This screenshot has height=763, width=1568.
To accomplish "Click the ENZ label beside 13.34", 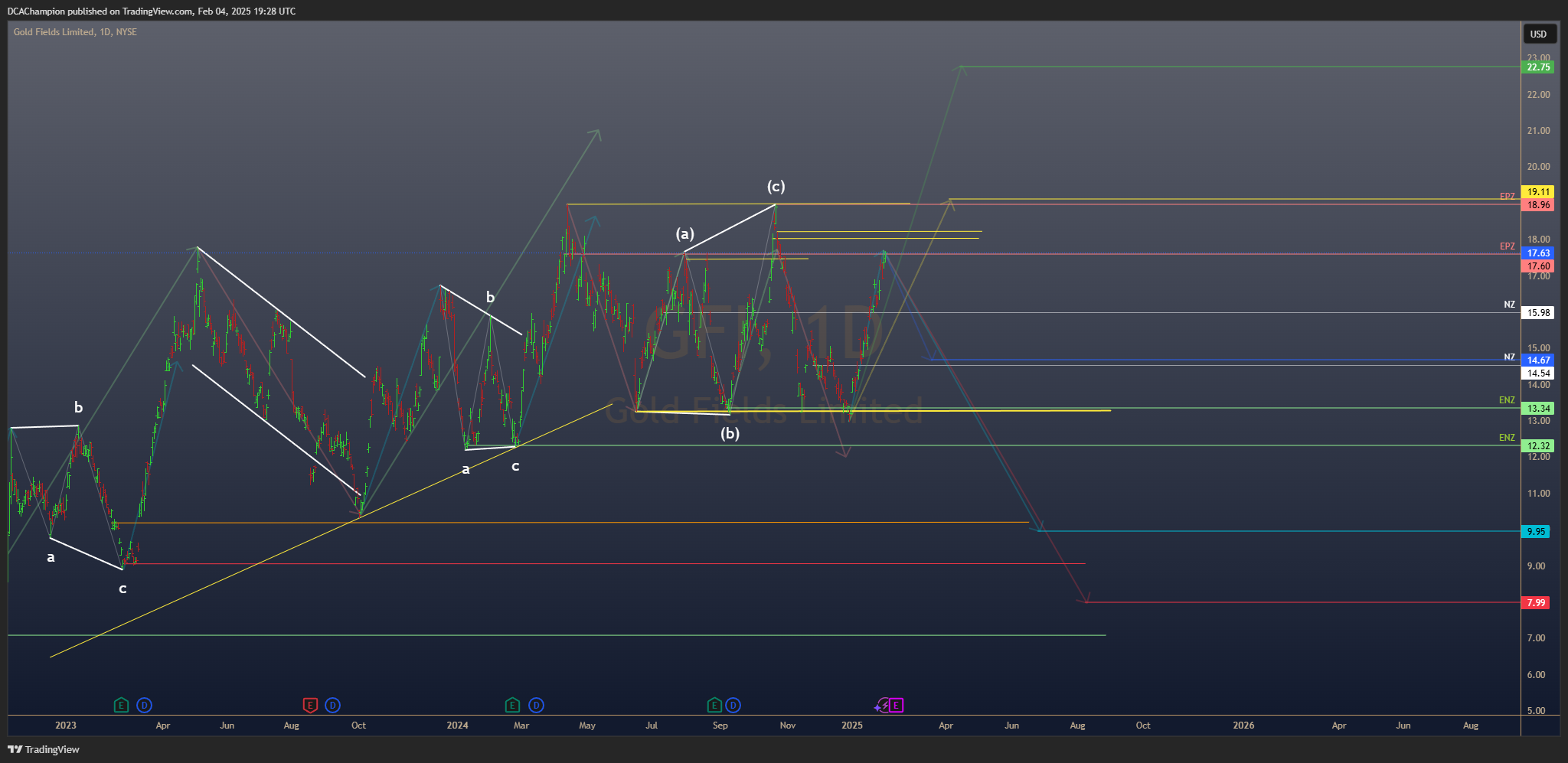I will (x=1507, y=400).
